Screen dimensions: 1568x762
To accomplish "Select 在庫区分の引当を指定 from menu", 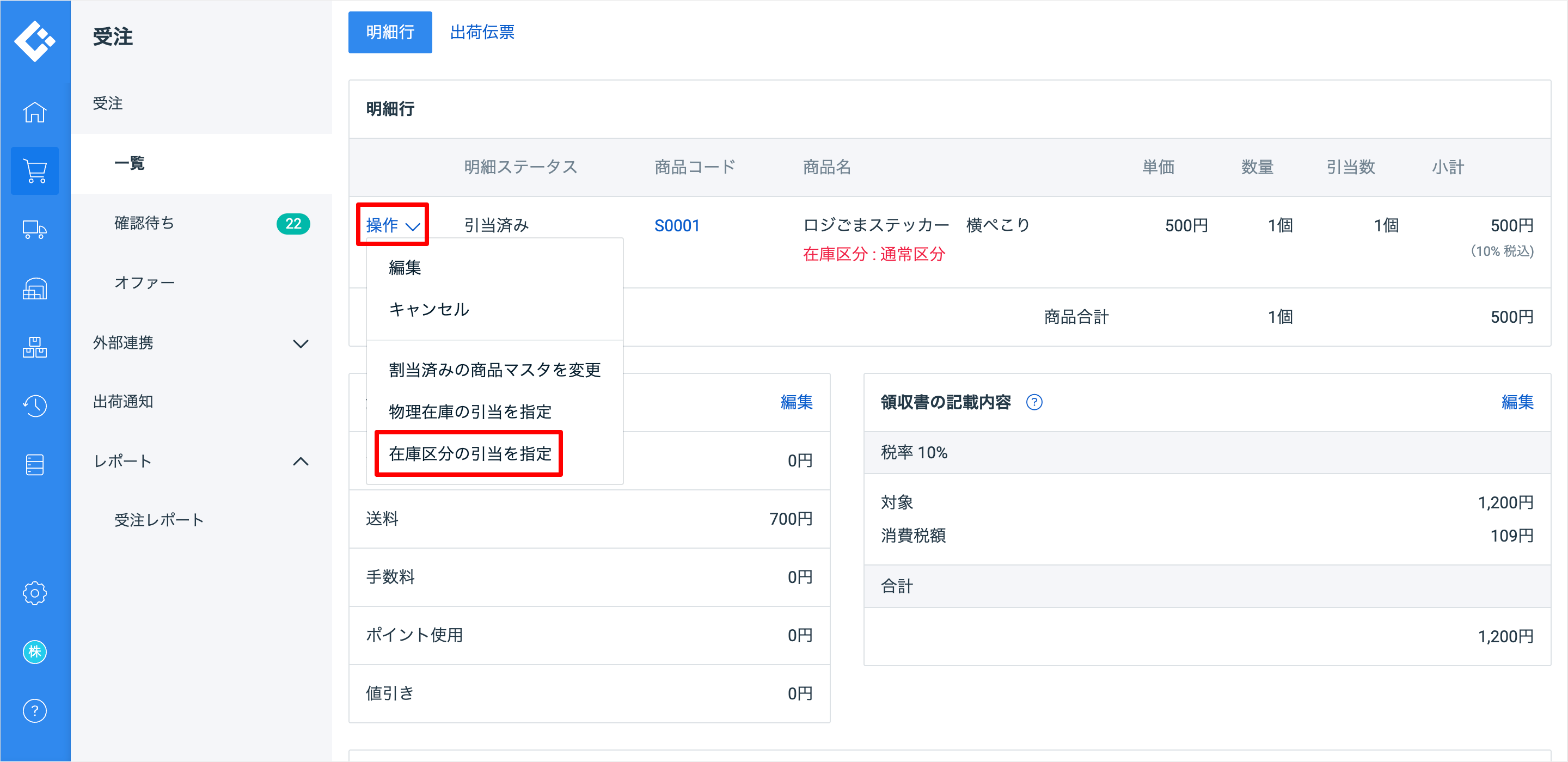I will pos(469,453).
